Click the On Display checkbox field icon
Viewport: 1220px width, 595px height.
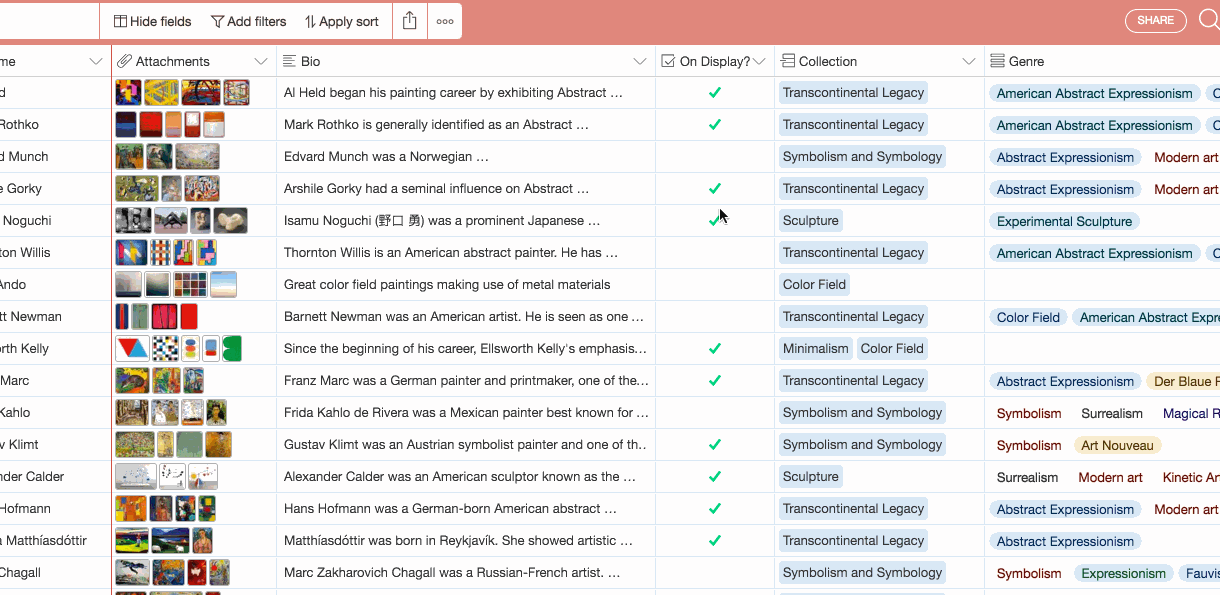[x=668, y=61]
